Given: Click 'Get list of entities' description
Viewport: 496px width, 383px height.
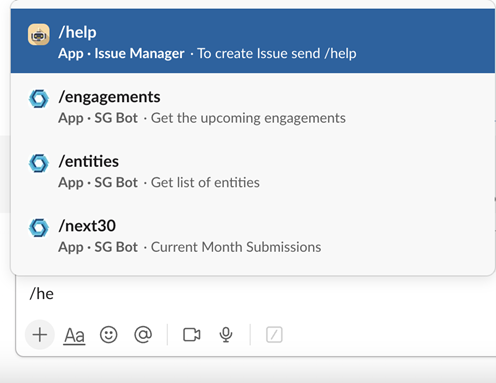Looking at the screenshot, I should click(x=205, y=183).
